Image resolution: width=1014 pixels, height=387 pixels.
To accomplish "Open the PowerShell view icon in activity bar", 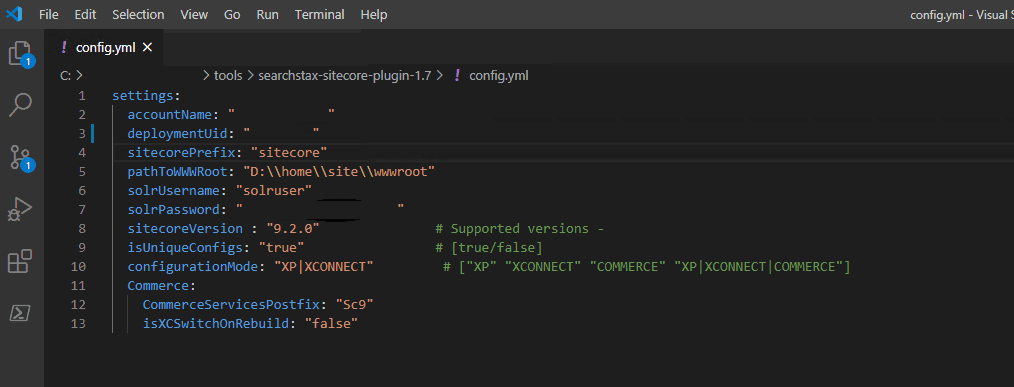I will [x=20, y=313].
